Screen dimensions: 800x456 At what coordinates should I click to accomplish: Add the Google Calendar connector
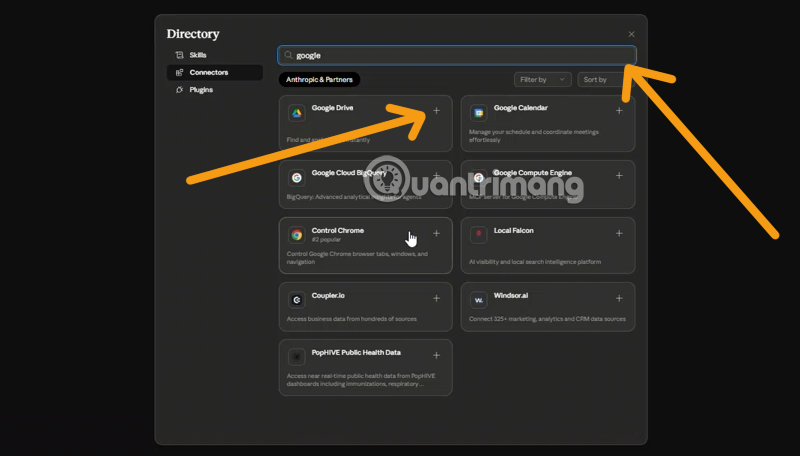(619, 111)
